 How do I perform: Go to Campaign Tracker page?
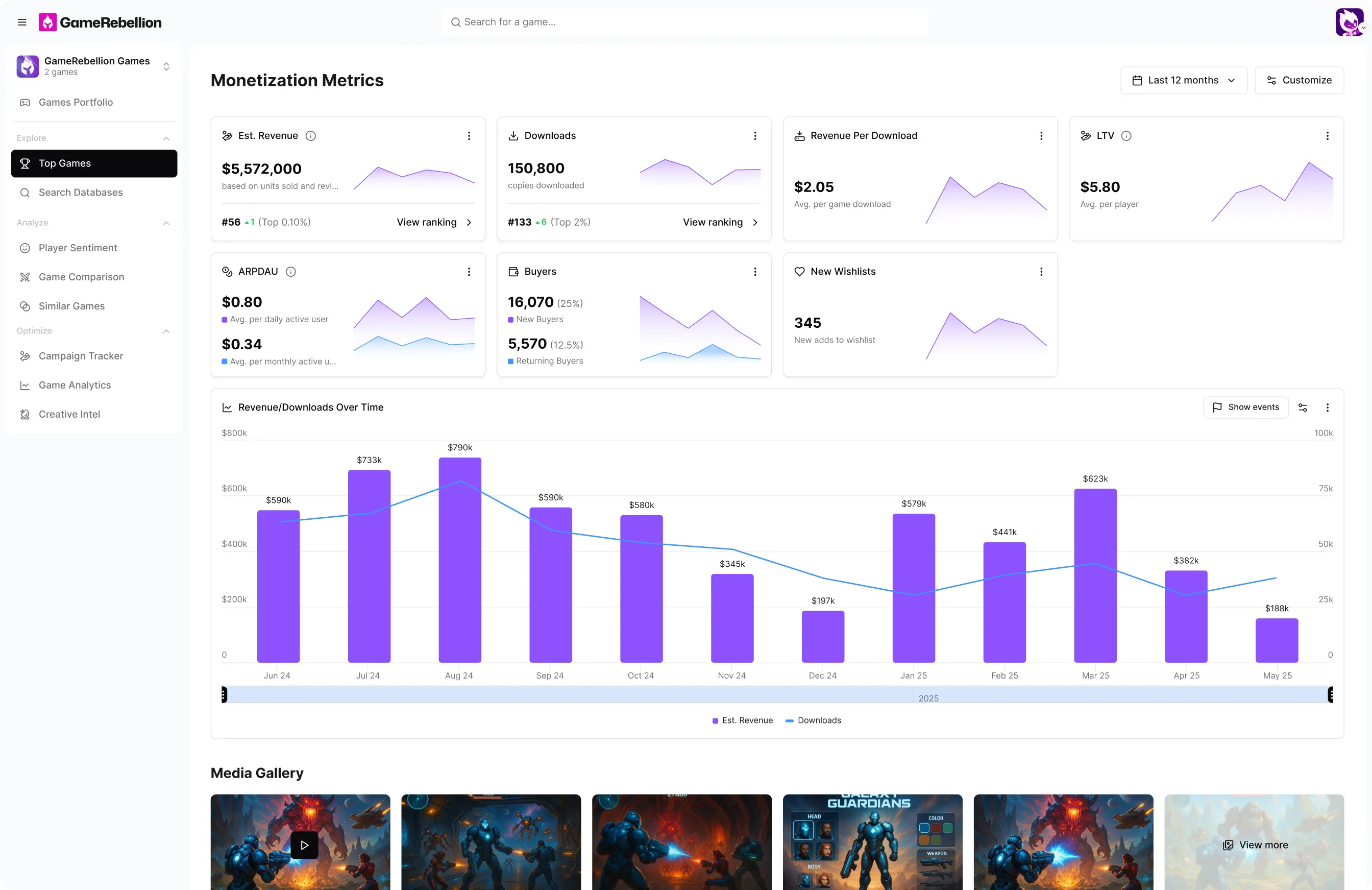[x=81, y=356]
